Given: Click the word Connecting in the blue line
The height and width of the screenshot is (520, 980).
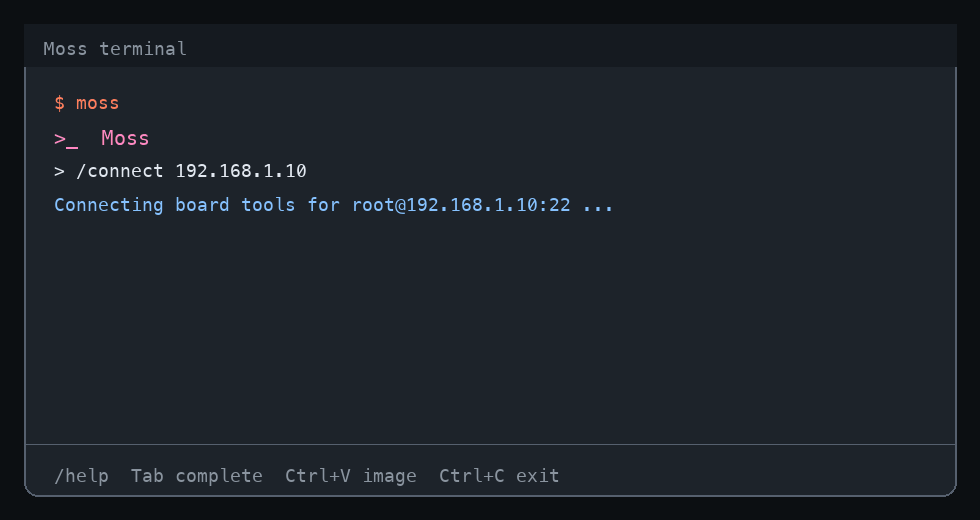Looking at the screenshot, I should [109, 205].
